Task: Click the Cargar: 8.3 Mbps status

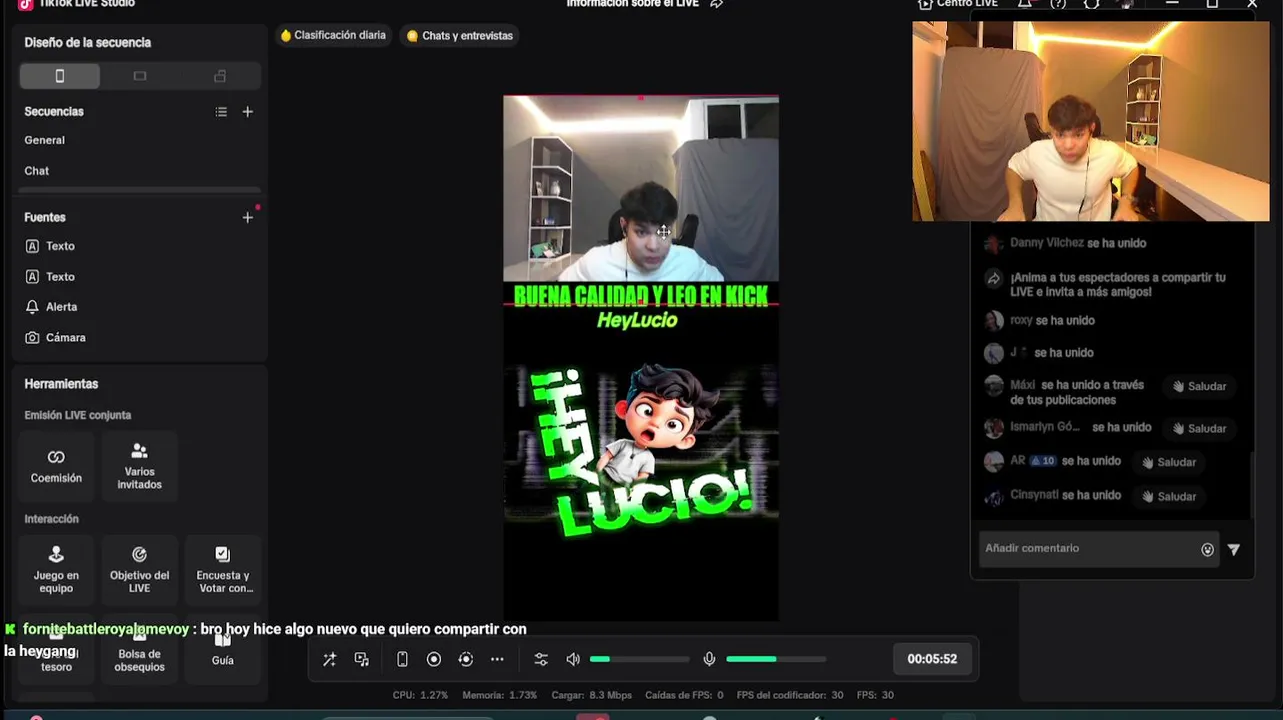Action: point(591,695)
